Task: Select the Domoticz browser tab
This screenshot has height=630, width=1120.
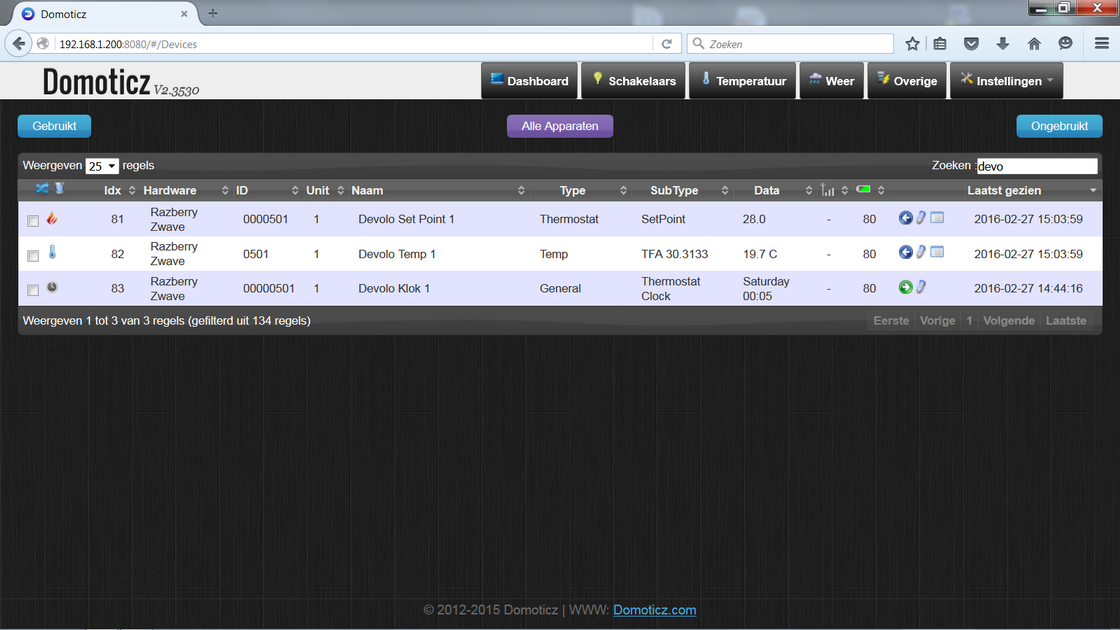Action: (x=104, y=14)
